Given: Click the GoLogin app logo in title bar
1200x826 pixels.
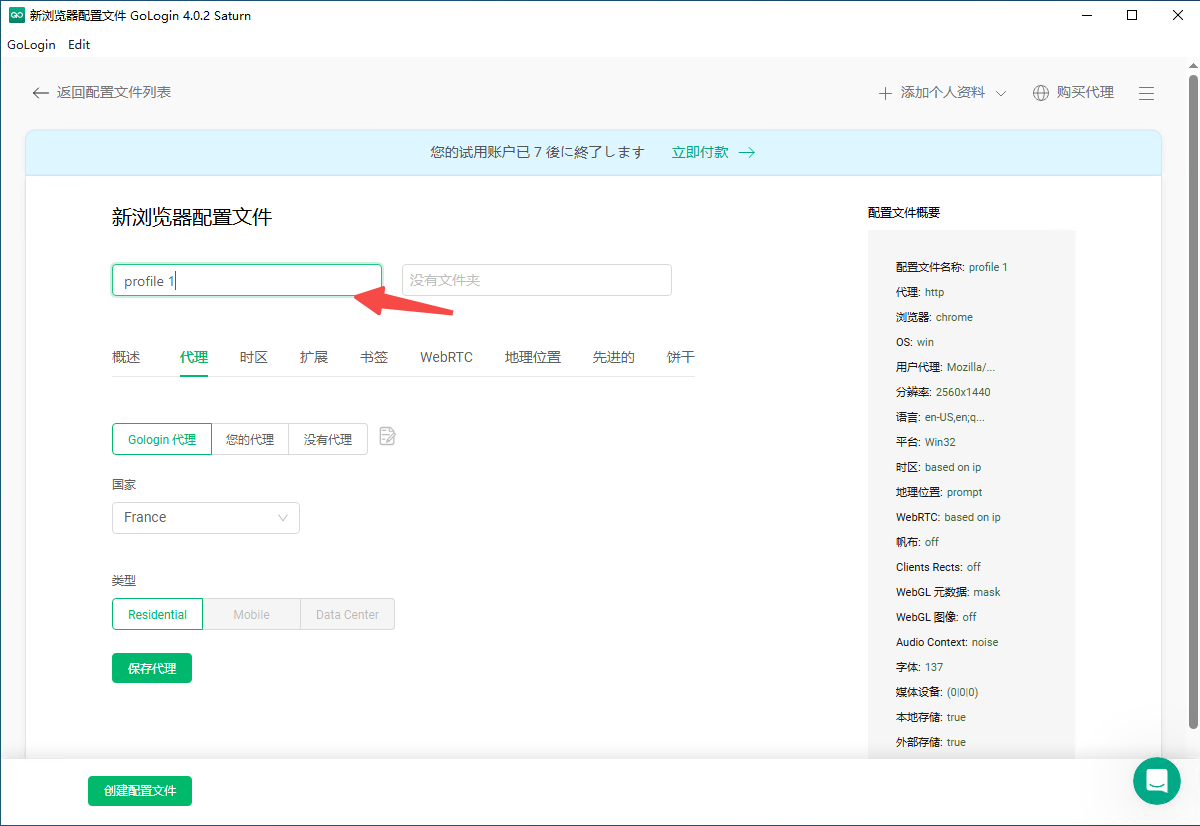Looking at the screenshot, I should pyautogui.click(x=16, y=15).
